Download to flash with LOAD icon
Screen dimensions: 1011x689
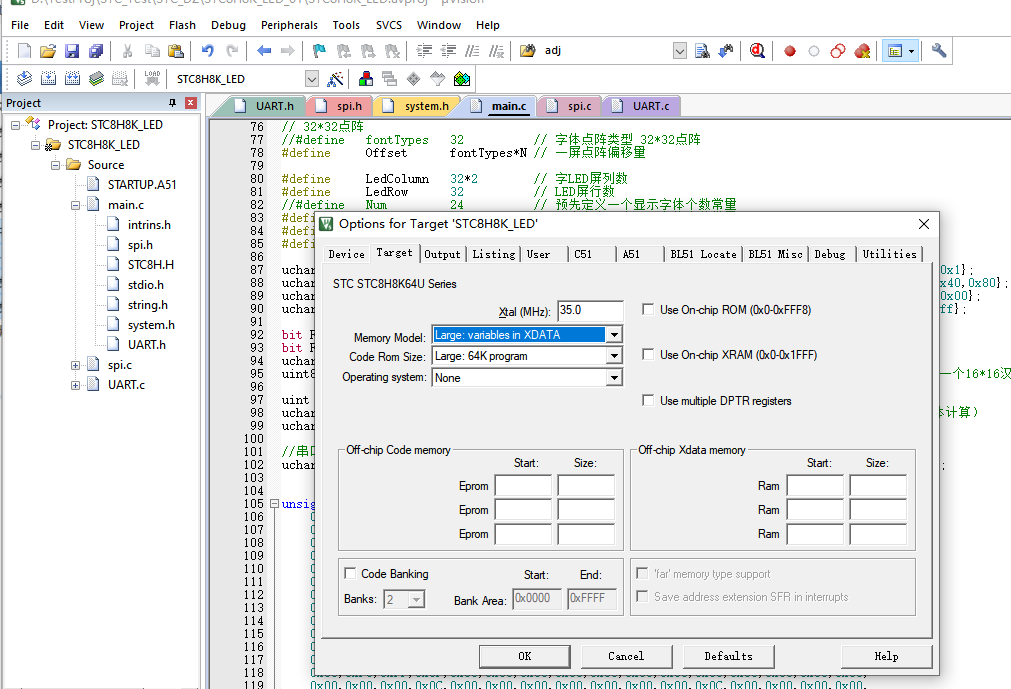(x=152, y=79)
